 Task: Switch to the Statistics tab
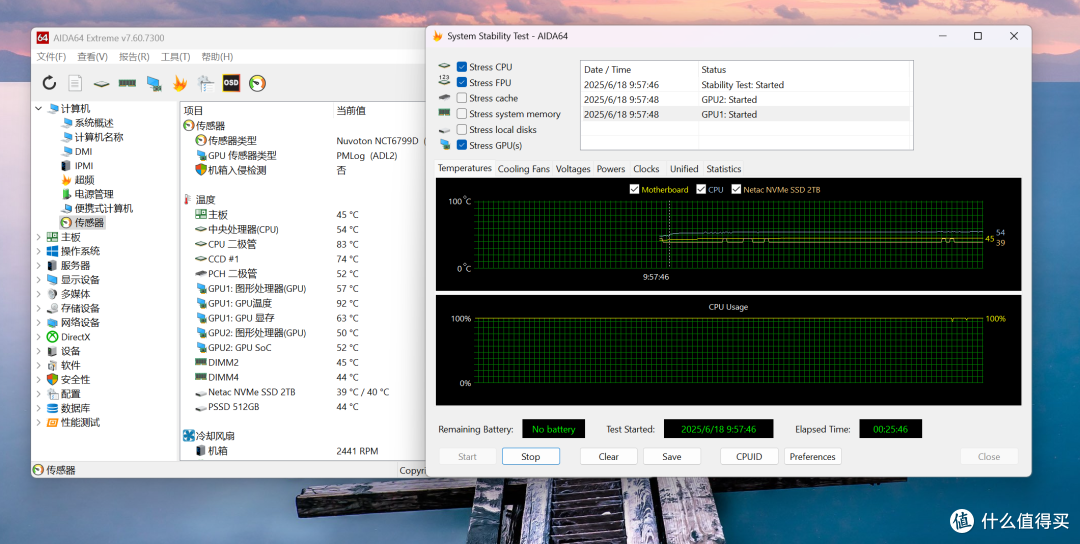724,169
